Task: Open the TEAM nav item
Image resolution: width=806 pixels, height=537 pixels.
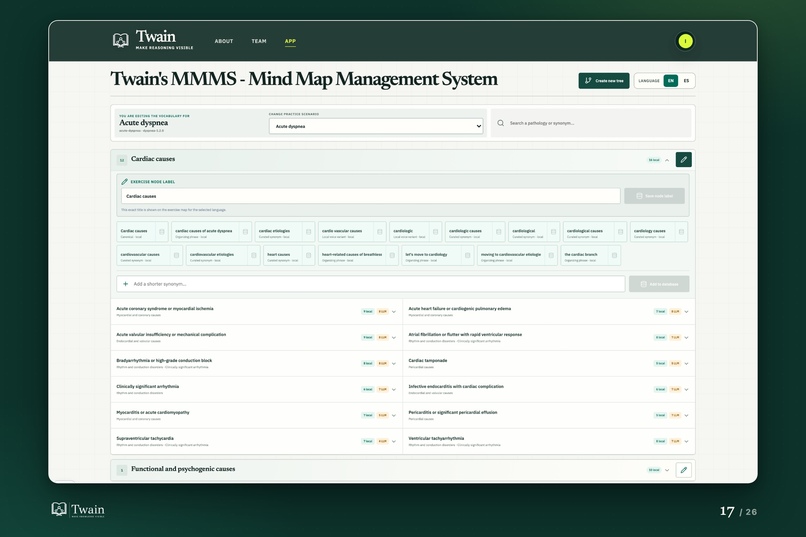Action: 259,41
